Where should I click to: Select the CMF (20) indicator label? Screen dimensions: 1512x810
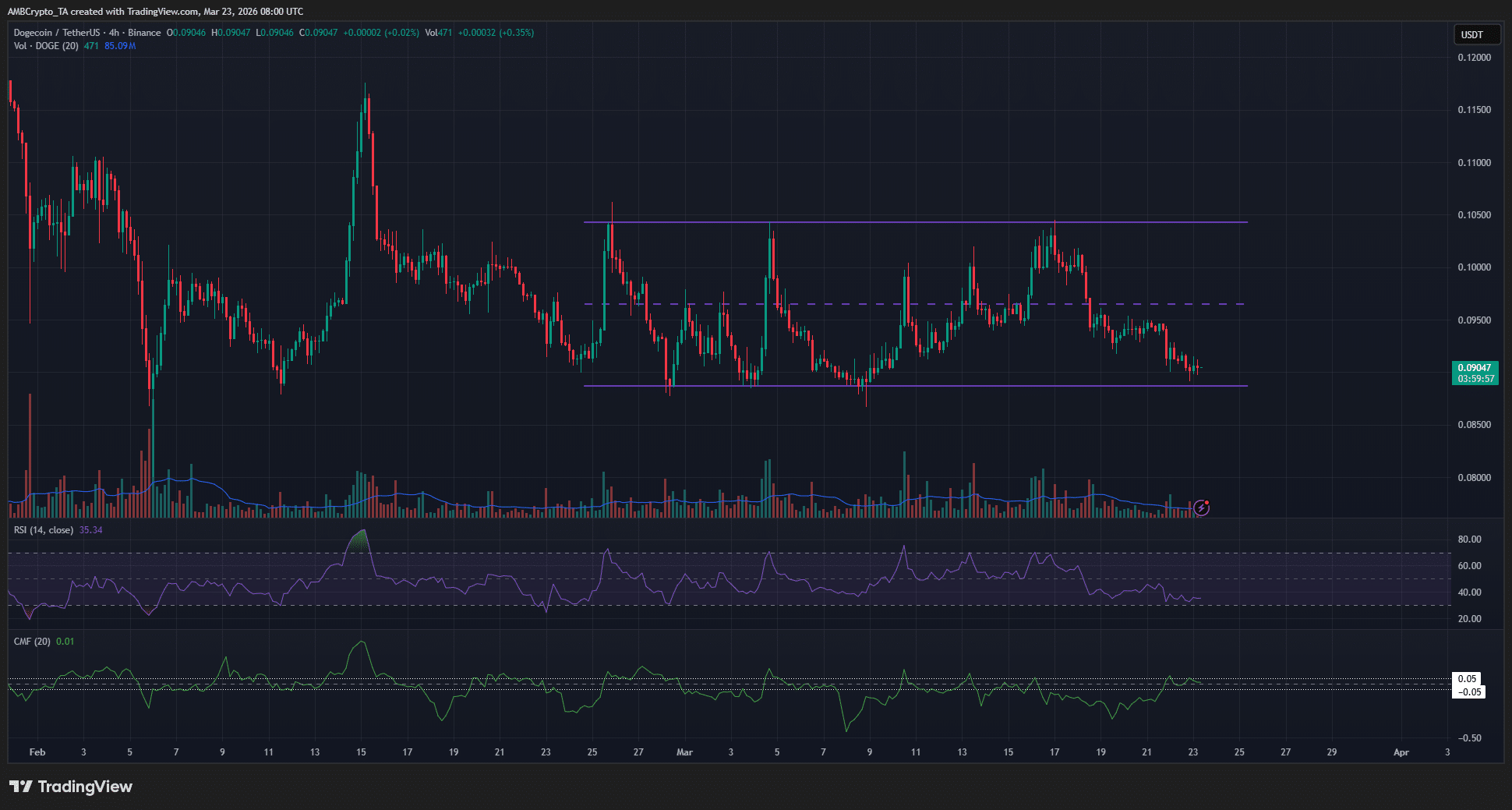[x=32, y=642]
